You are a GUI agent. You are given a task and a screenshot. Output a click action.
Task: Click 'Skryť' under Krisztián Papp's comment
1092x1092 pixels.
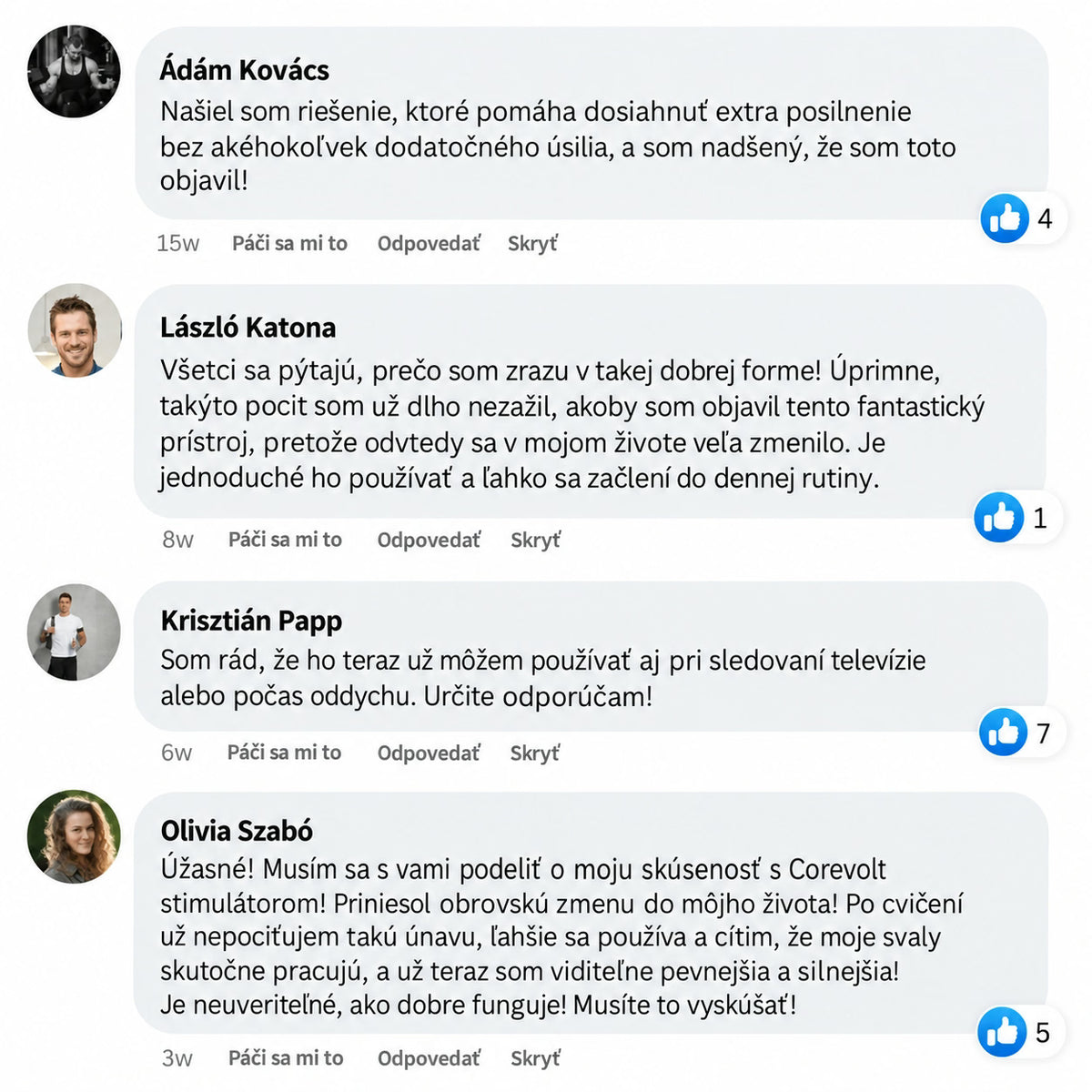point(535,753)
